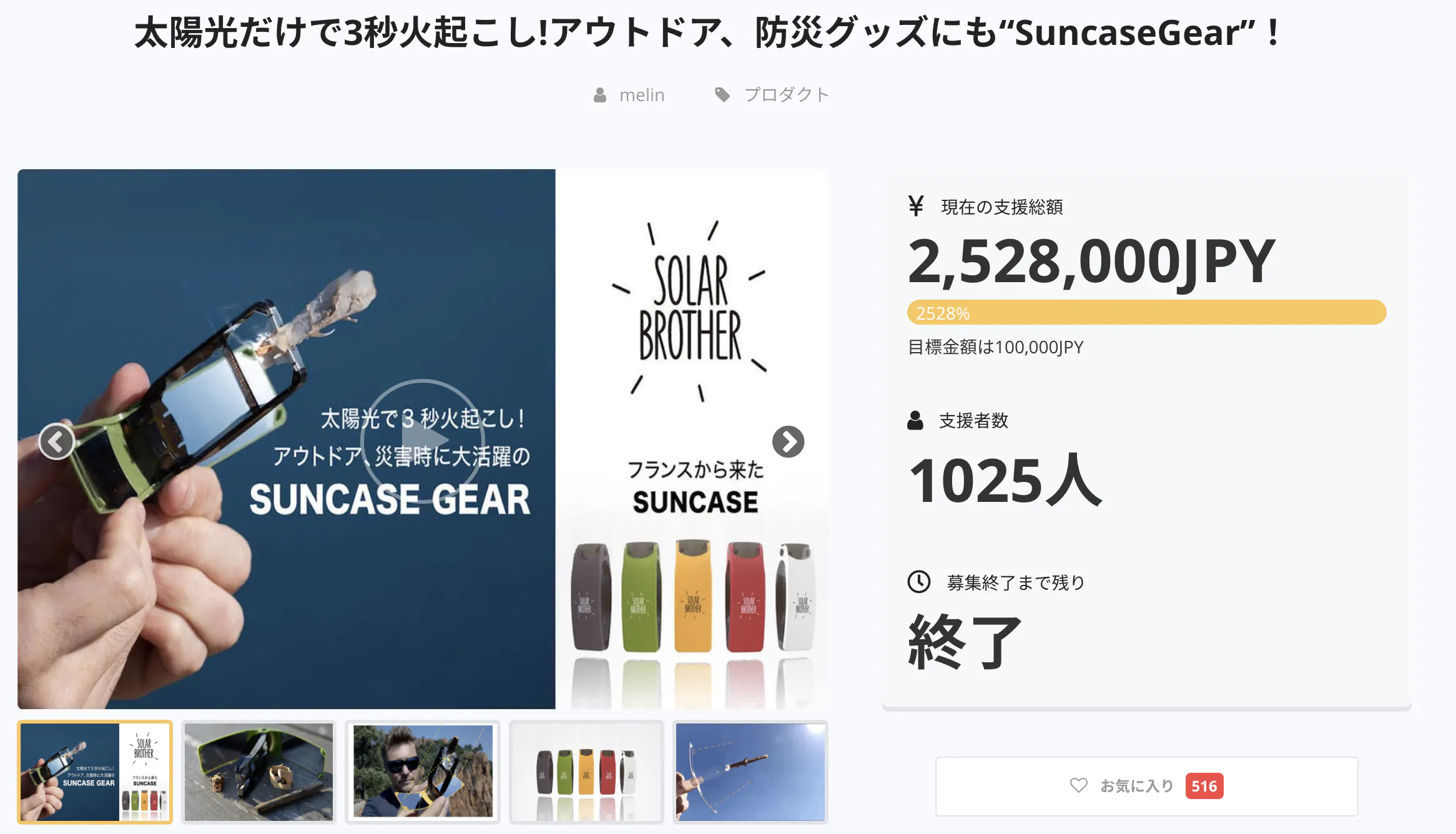Viewport: 1456px width, 834px height.
Task: Select the thumbnail showing sunglasses on wood
Action: pyautogui.click(x=258, y=772)
